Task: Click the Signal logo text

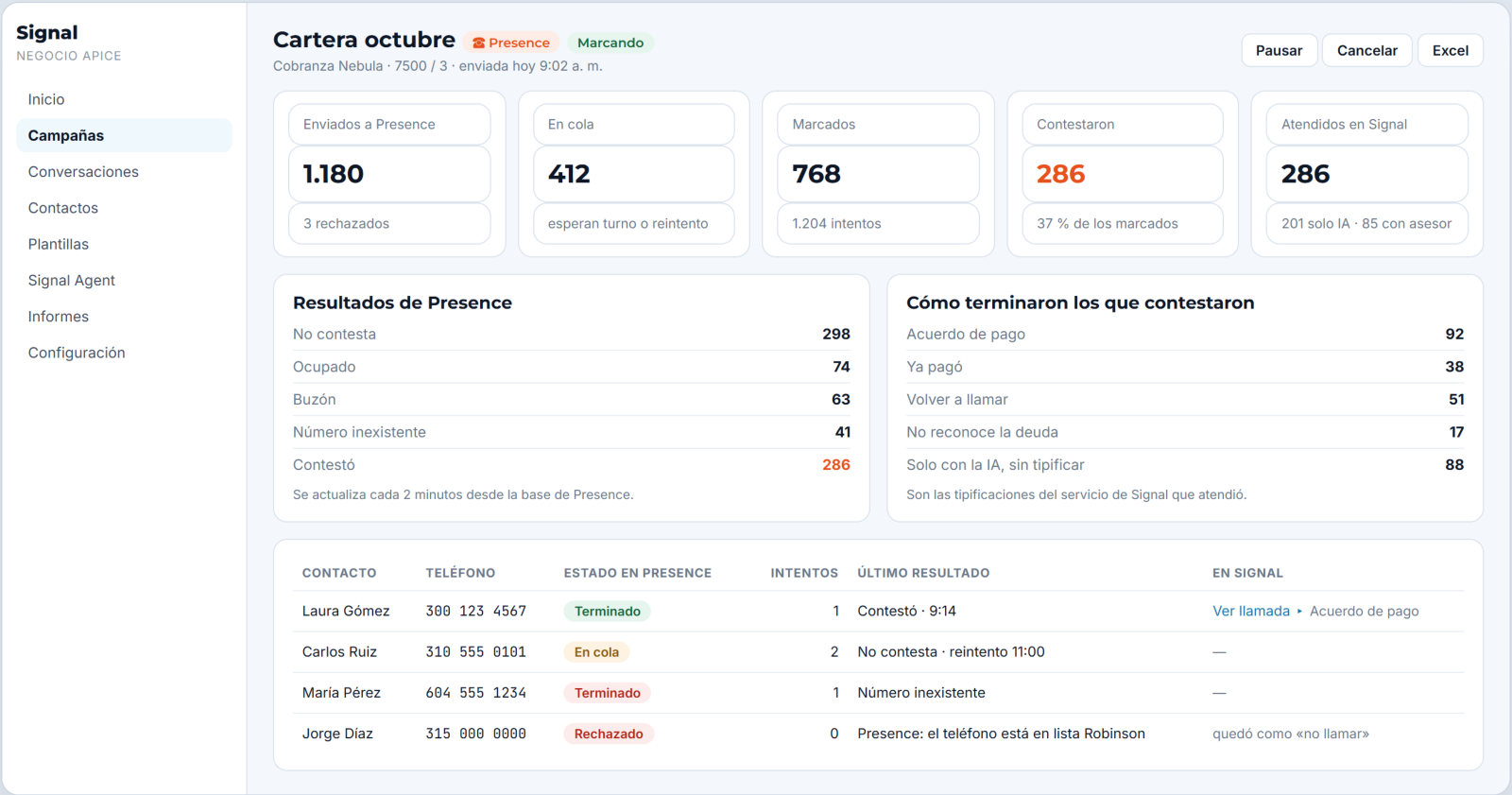Action: (47, 32)
